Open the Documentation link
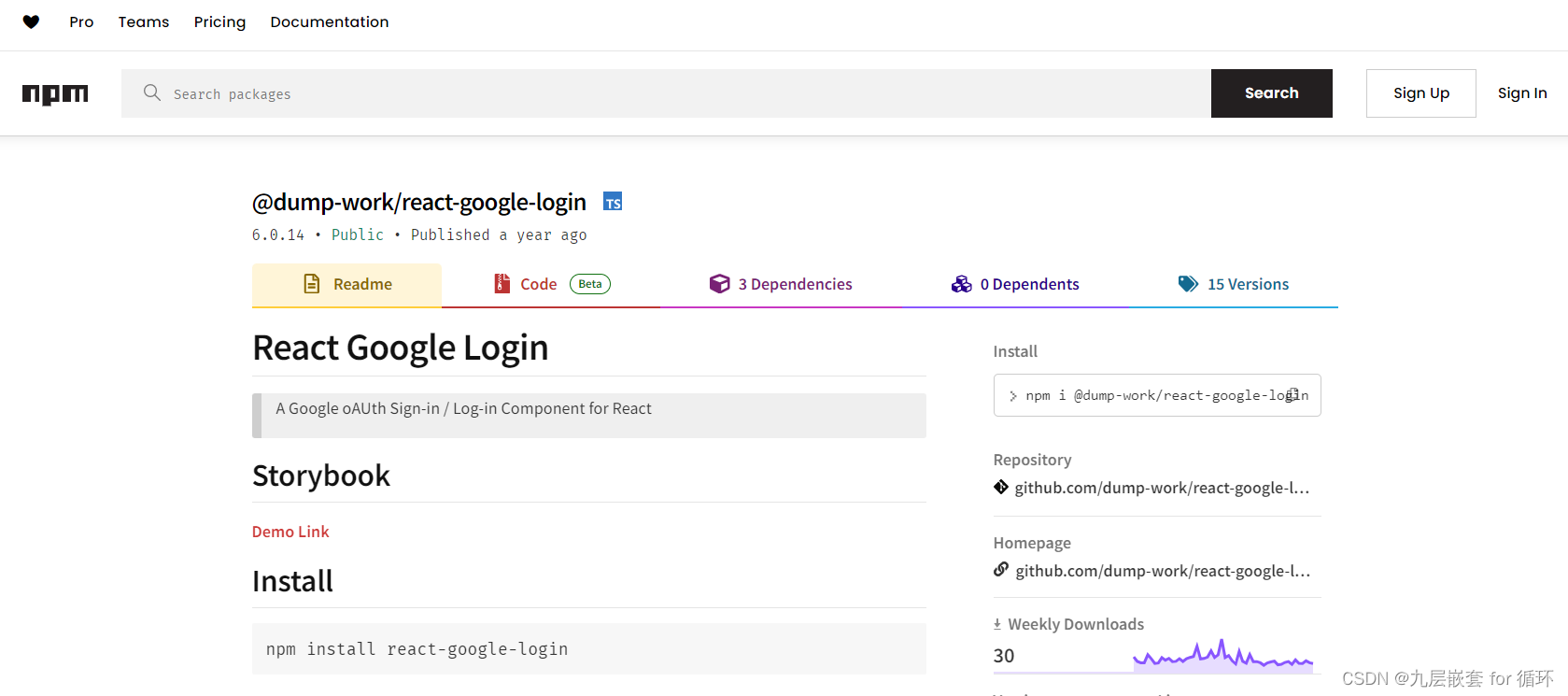Screen dimensions: 1568x696 330,21
